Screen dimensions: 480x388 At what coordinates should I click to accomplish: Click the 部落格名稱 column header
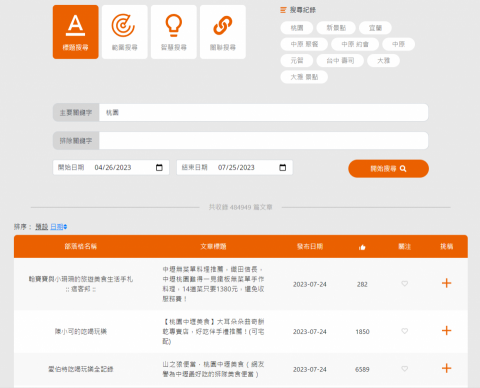81,246
